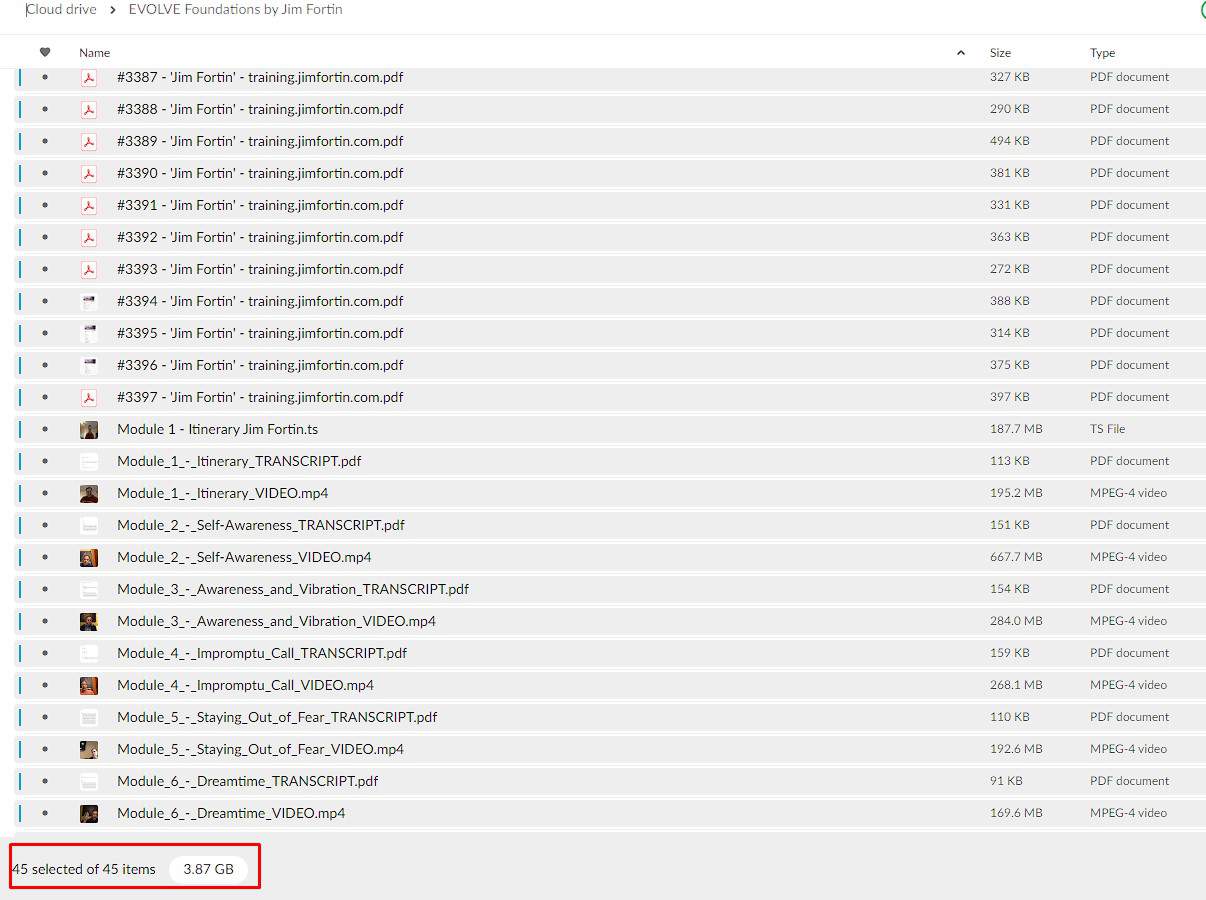The width and height of the screenshot is (1206, 900).
Task: Click Module_6 Dreamtime video thumbnail icon
Action: click(x=89, y=813)
